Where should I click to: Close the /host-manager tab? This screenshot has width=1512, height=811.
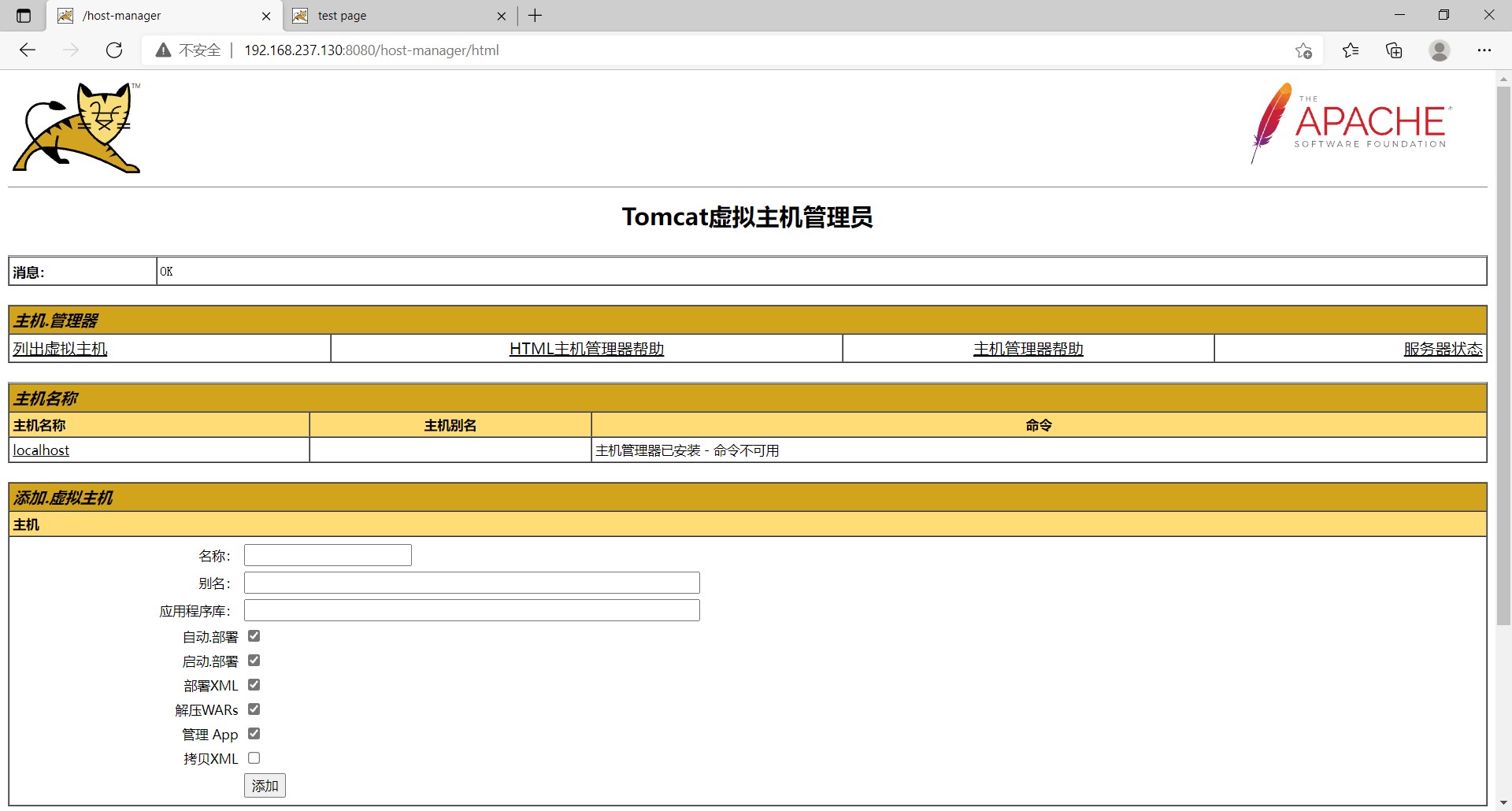(x=266, y=16)
